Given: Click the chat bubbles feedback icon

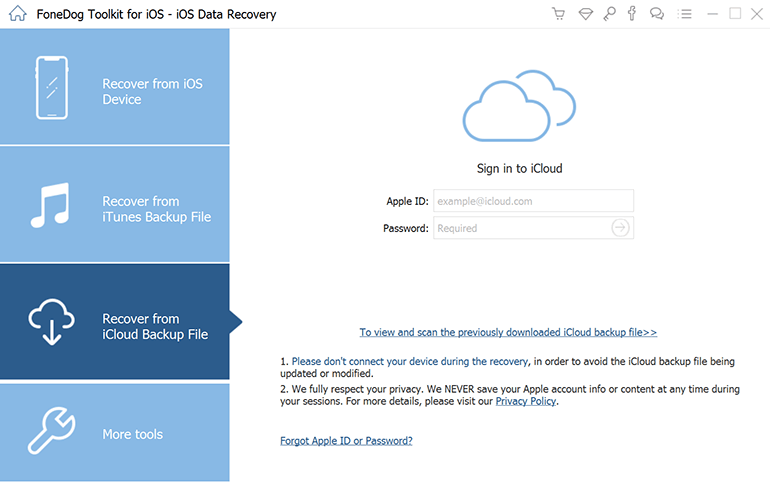Looking at the screenshot, I should (x=657, y=14).
